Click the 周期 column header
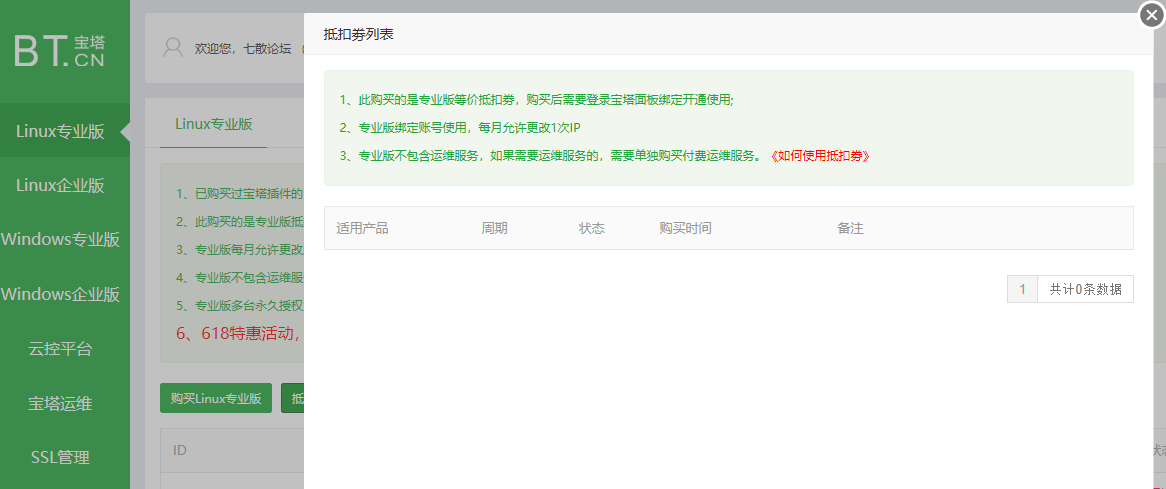1166x489 pixels. tap(495, 228)
